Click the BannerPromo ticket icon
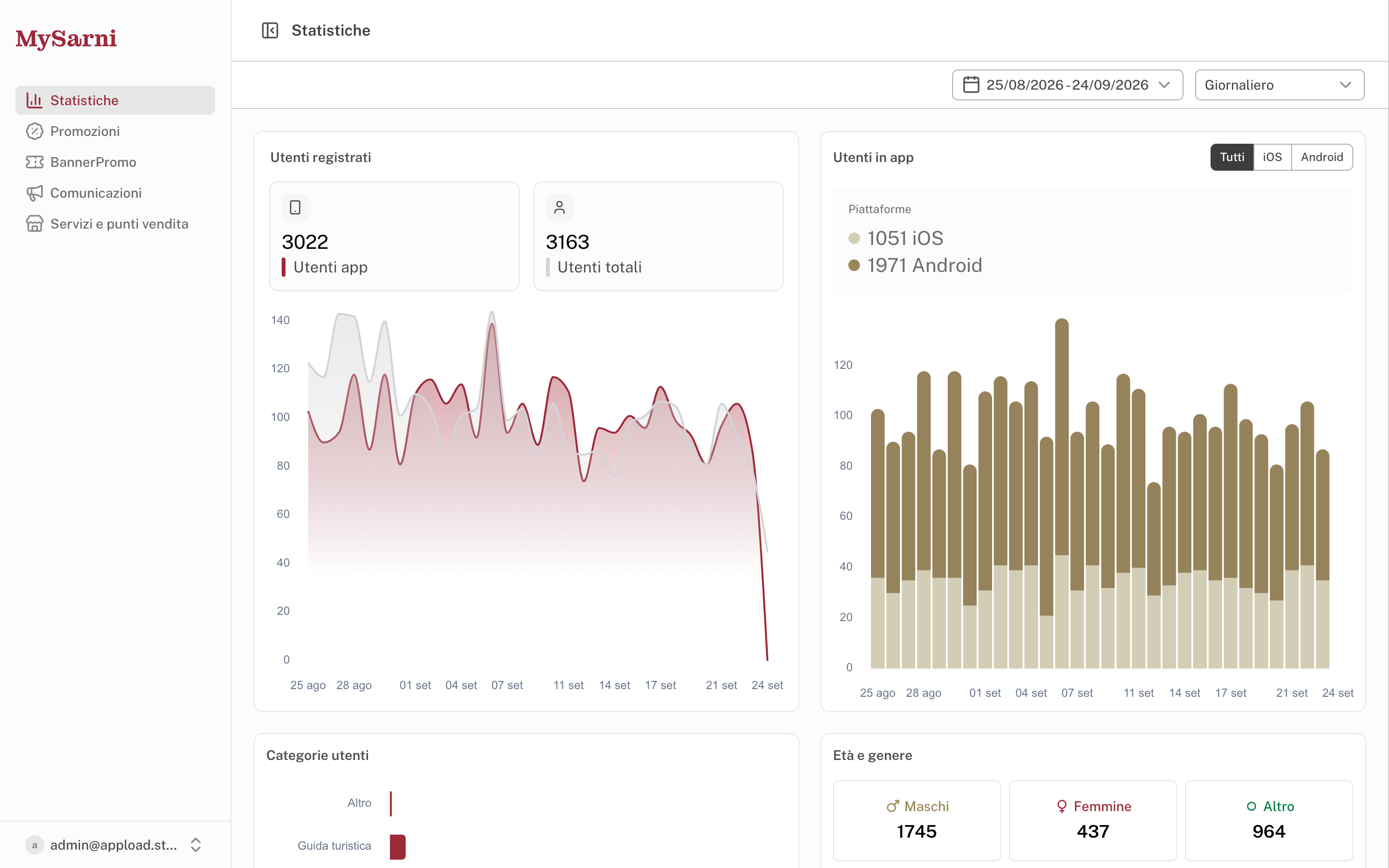The width and height of the screenshot is (1389, 868). pyautogui.click(x=34, y=163)
